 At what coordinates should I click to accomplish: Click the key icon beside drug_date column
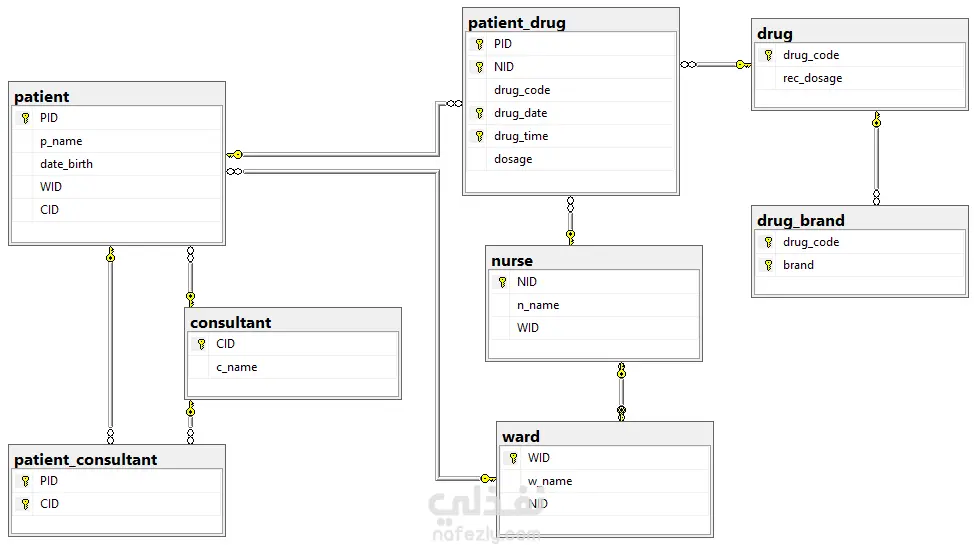click(x=479, y=113)
